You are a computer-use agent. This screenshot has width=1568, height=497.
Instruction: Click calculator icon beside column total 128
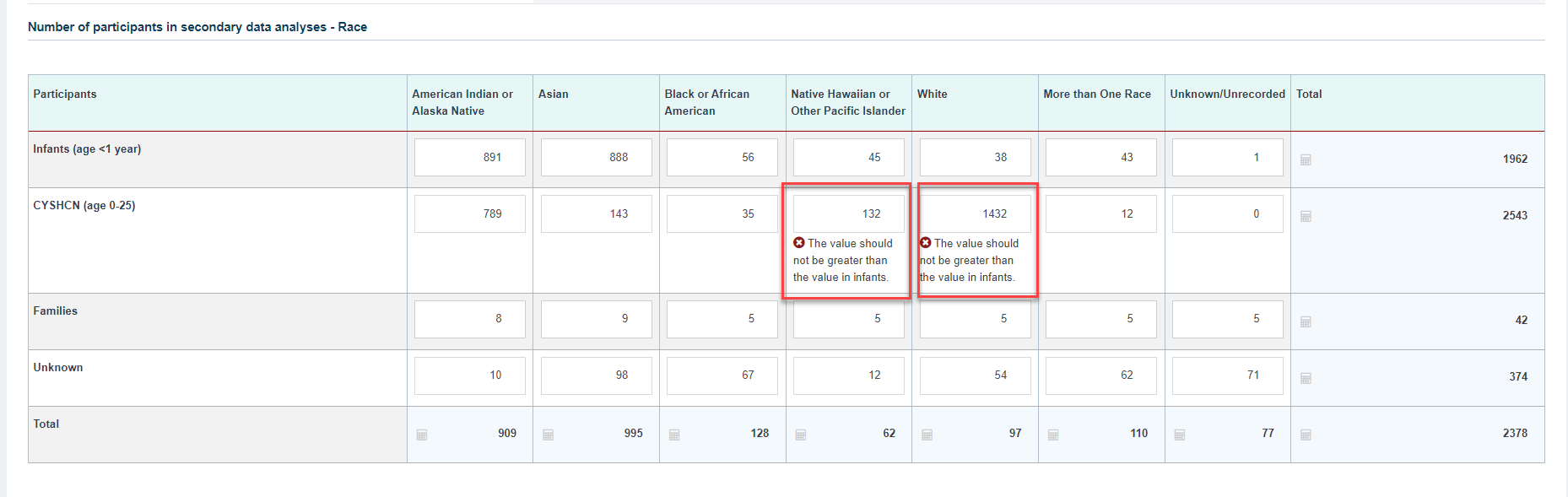[x=674, y=435]
